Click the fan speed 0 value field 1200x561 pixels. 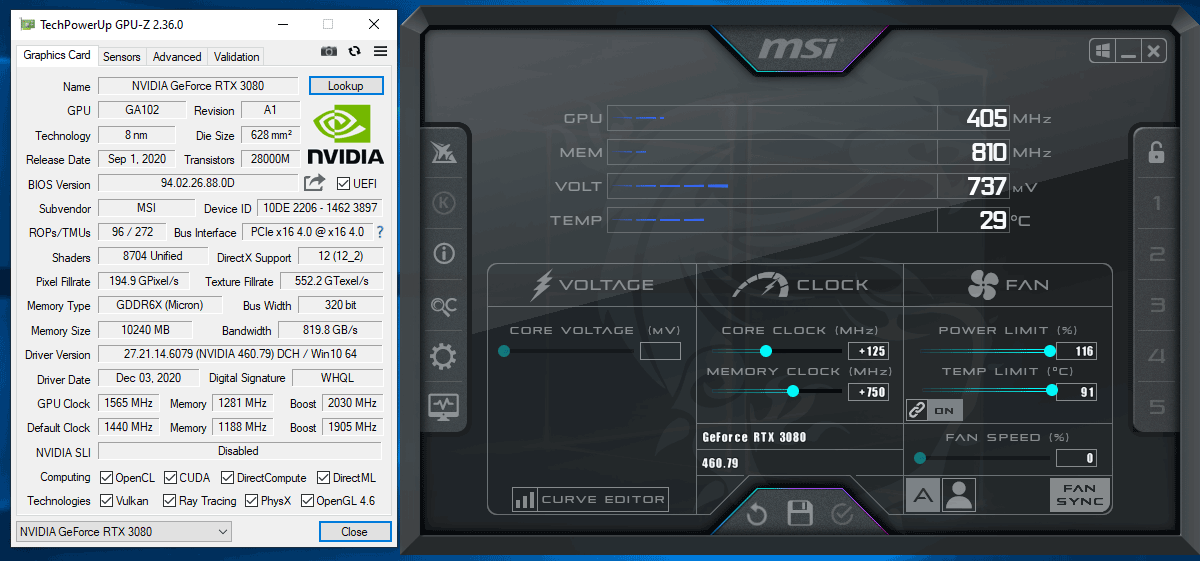(1077, 459)
